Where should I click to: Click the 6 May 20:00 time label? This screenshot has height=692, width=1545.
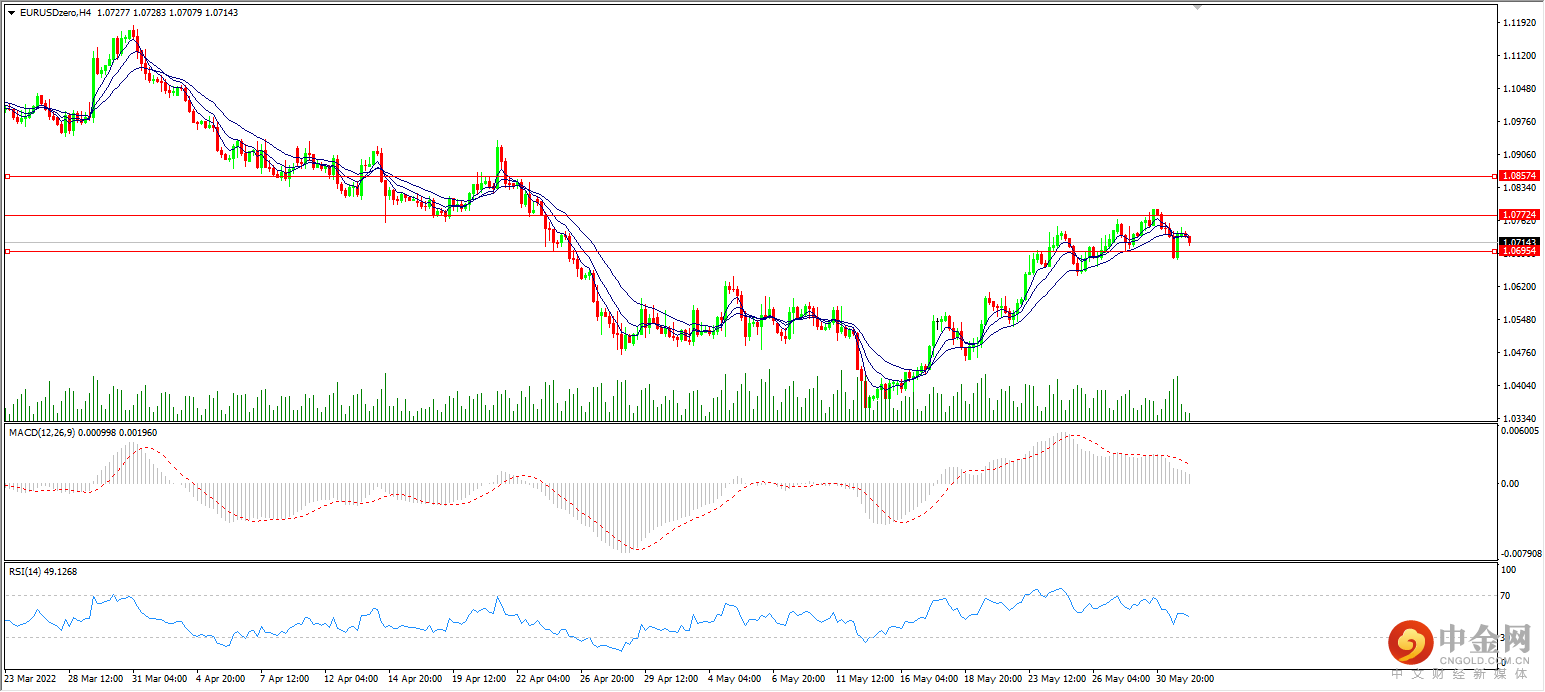[797, 678]
